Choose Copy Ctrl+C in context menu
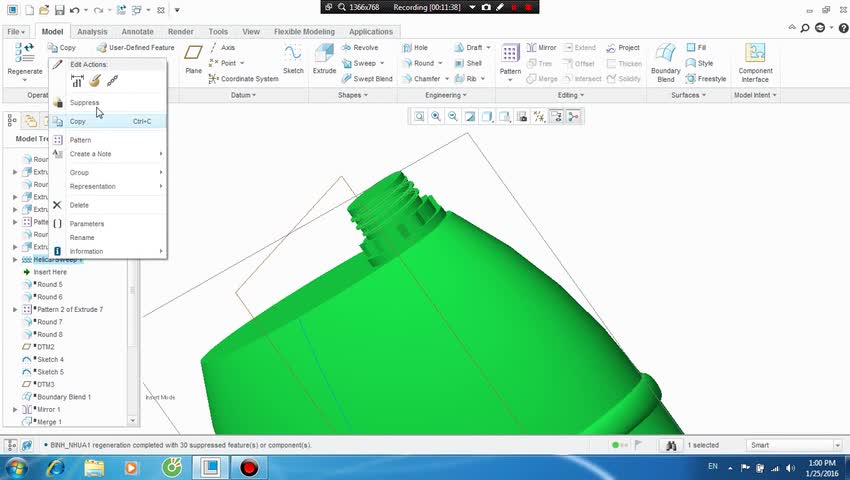Screen dimensions: 850x480 click(x=108, y=121)
